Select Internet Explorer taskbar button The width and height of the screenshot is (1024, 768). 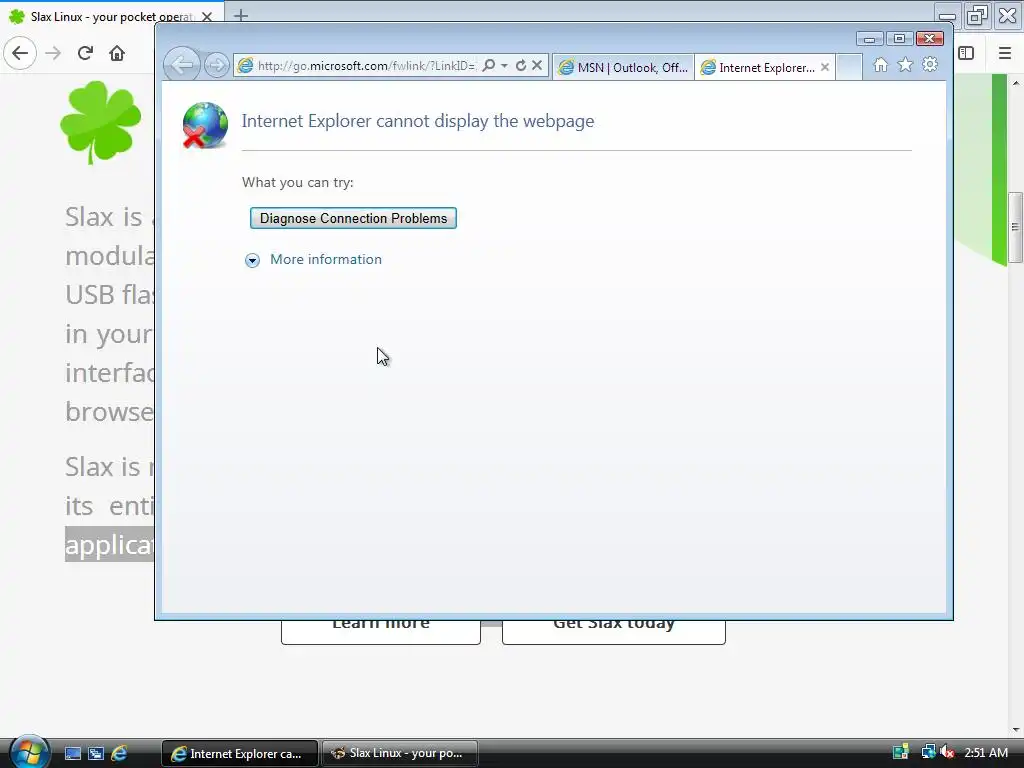(x=240, y=754)
